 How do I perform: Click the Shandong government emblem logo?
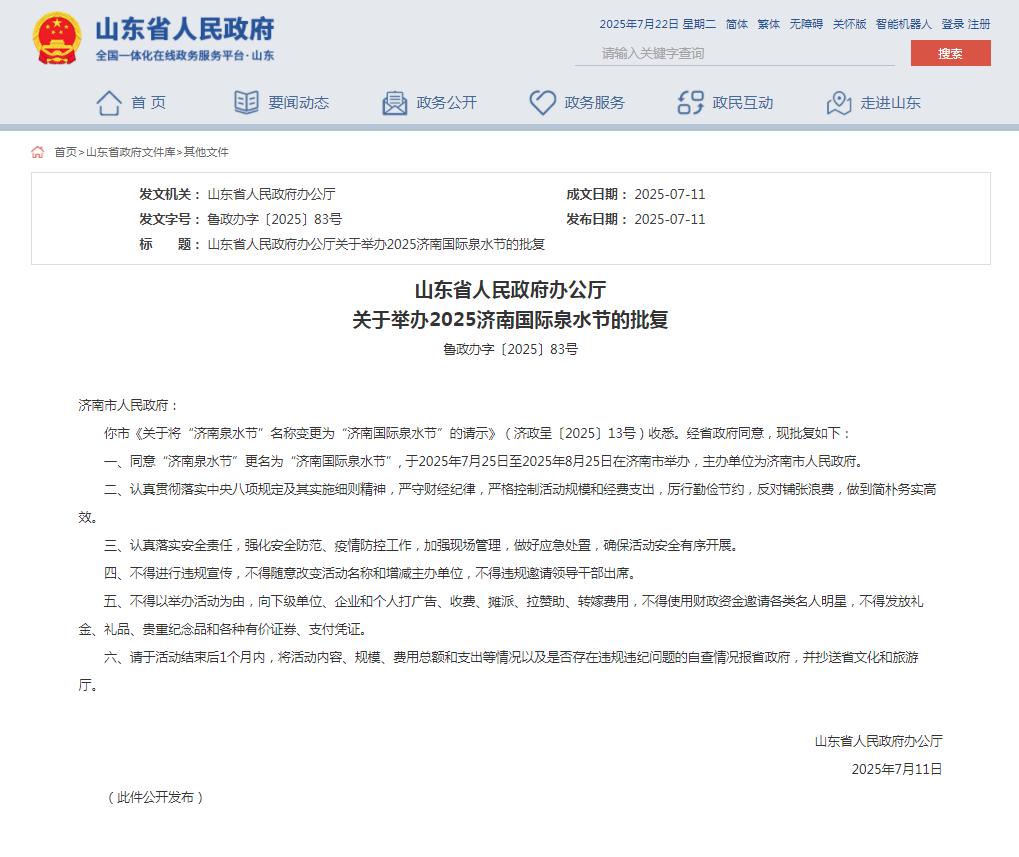[57, 39]
